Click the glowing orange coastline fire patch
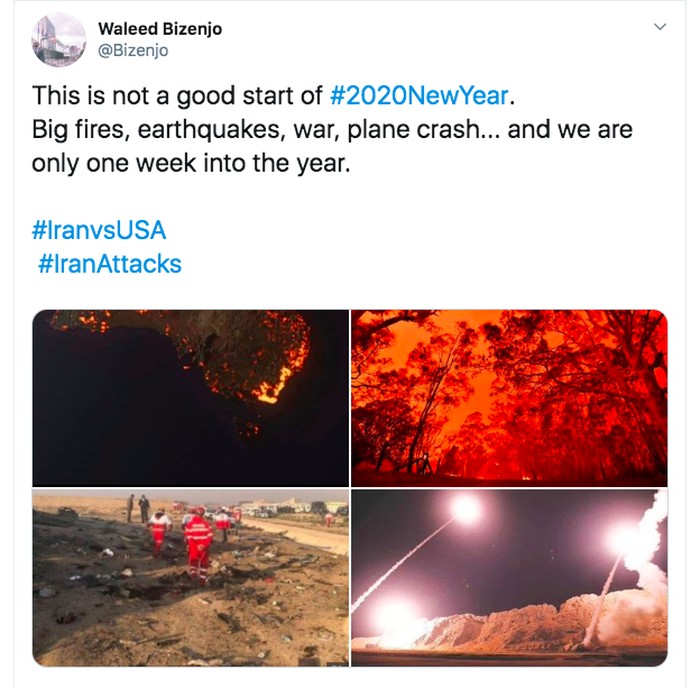 coord(270,385)
